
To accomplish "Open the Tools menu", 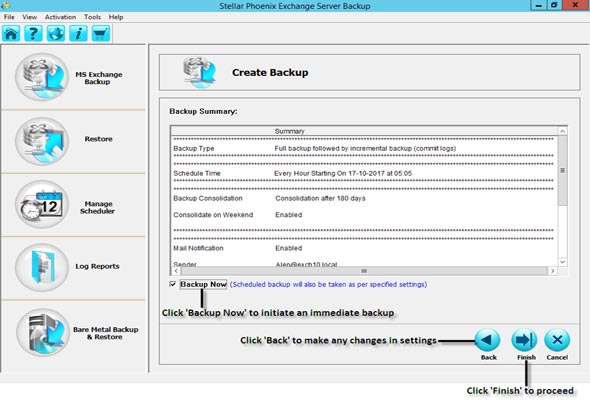I will 92,17.
